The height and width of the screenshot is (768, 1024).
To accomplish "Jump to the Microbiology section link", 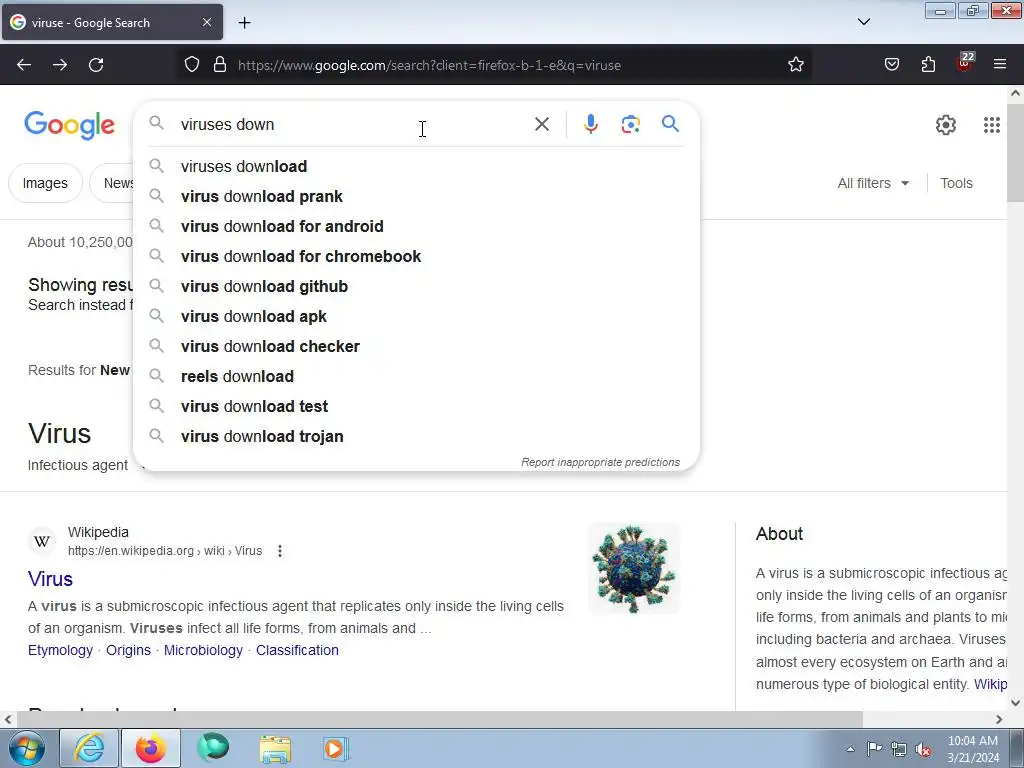I will coord(203,650).
